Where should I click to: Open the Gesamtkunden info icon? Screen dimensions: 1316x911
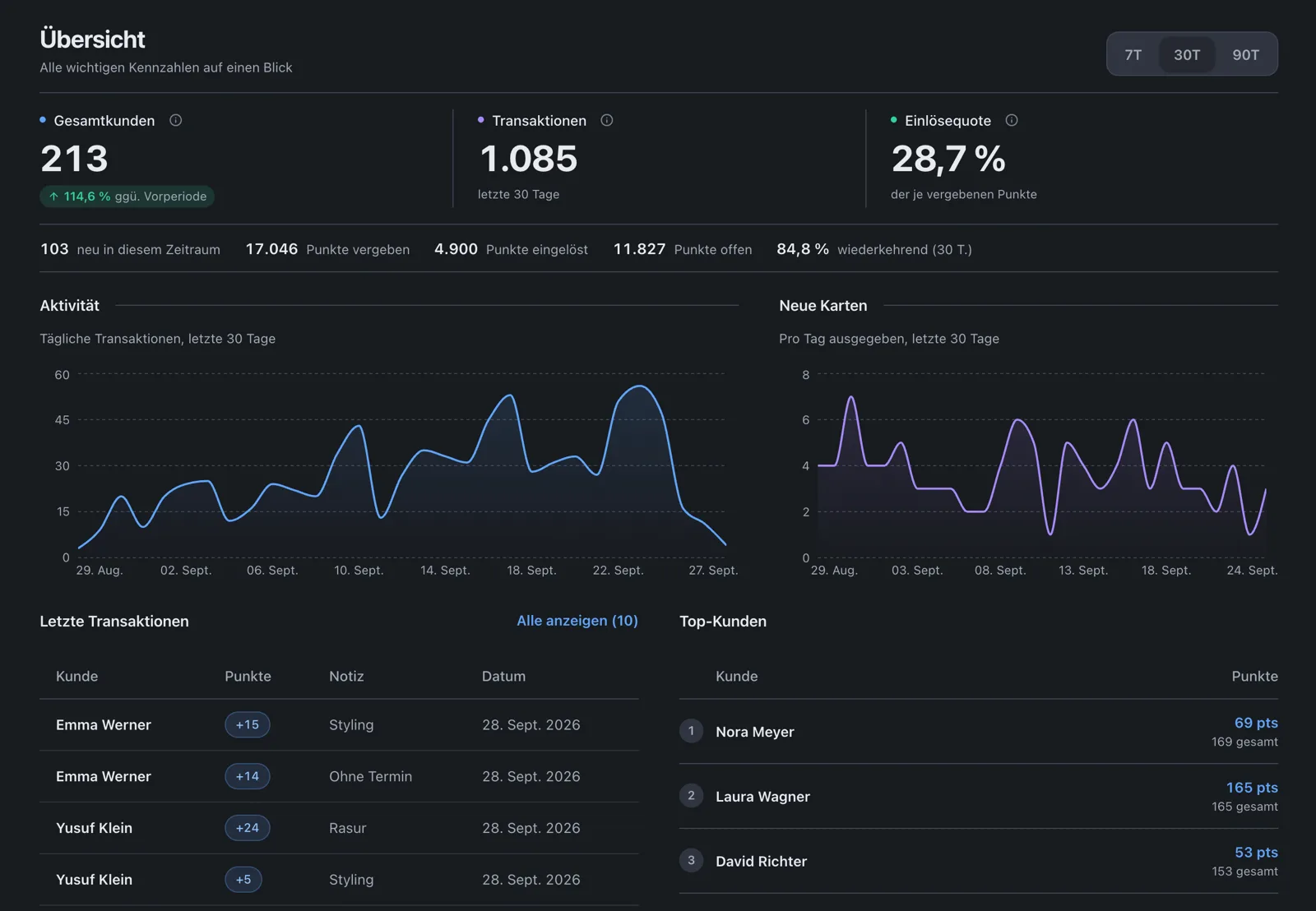click(175, 120)
